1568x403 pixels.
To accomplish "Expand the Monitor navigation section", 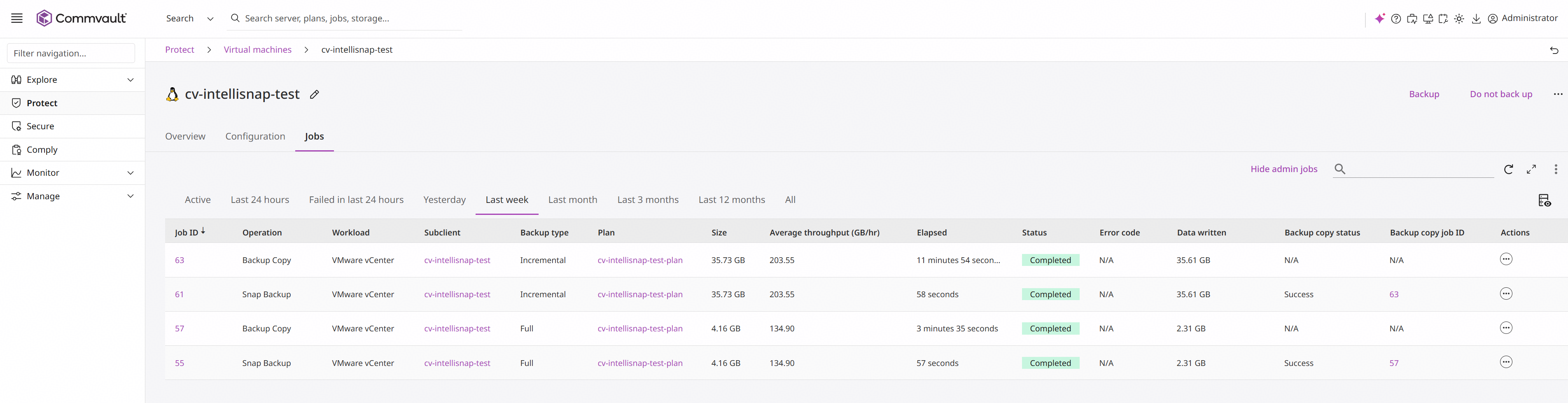I will click(130, 173).
